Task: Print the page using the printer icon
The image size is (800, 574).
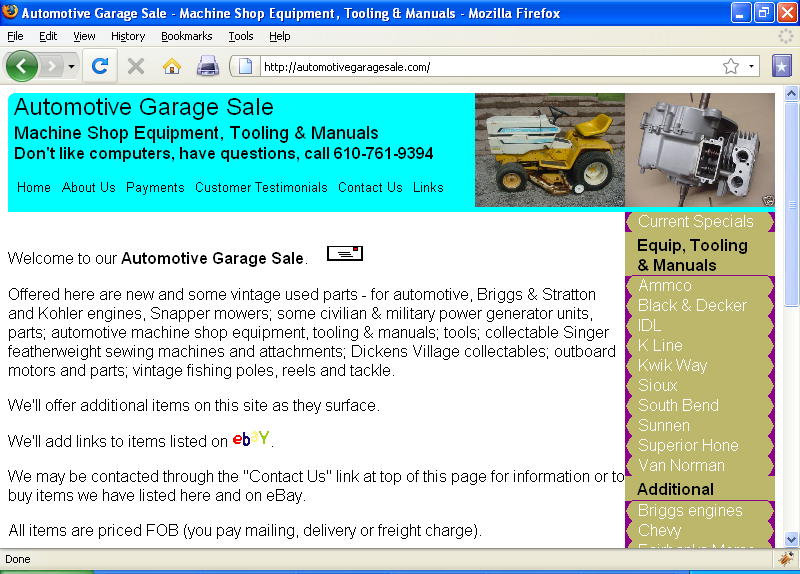Action: point(208,66)
